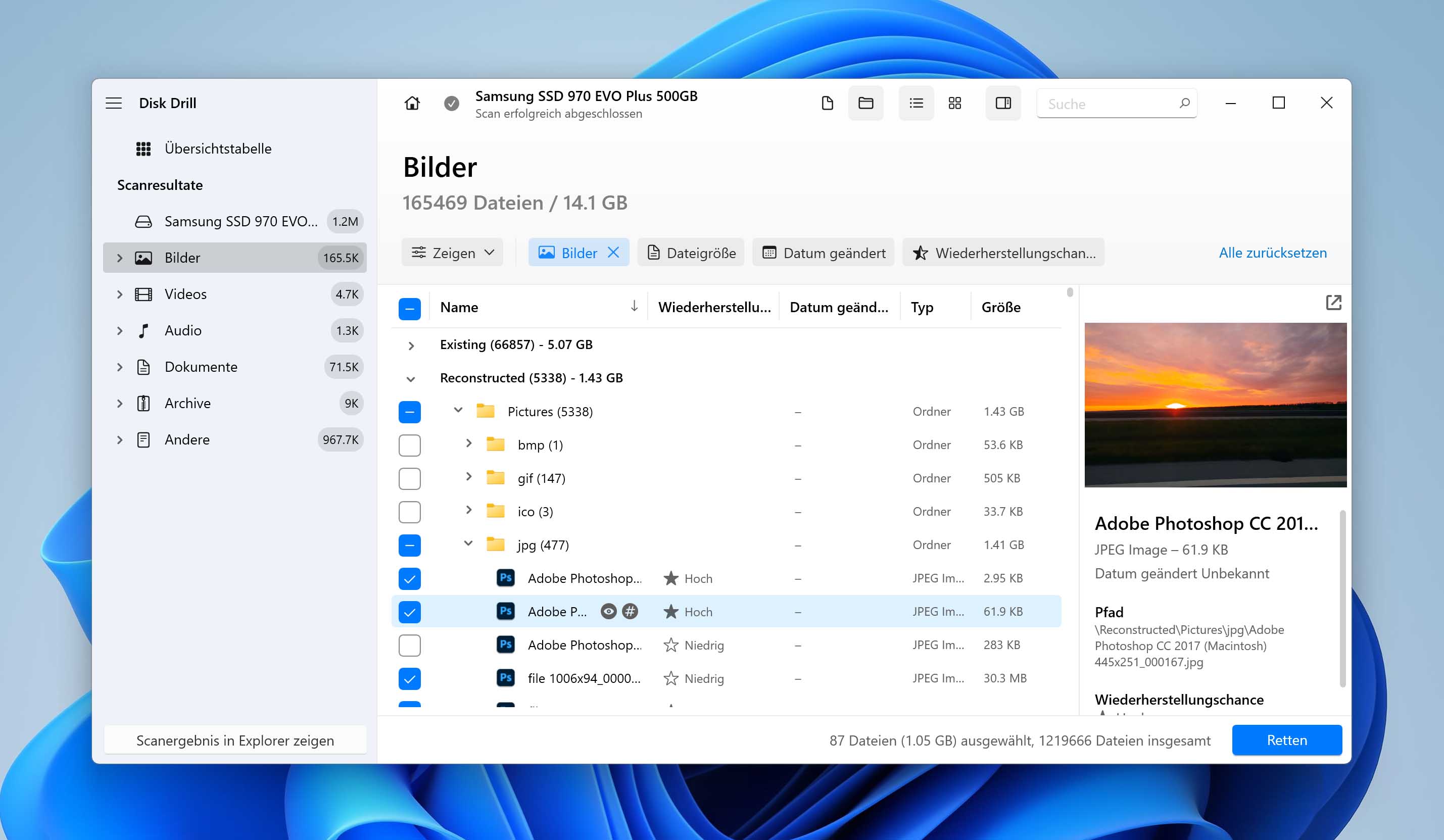Select Audio in the sidebar

[x=234, y=331]
